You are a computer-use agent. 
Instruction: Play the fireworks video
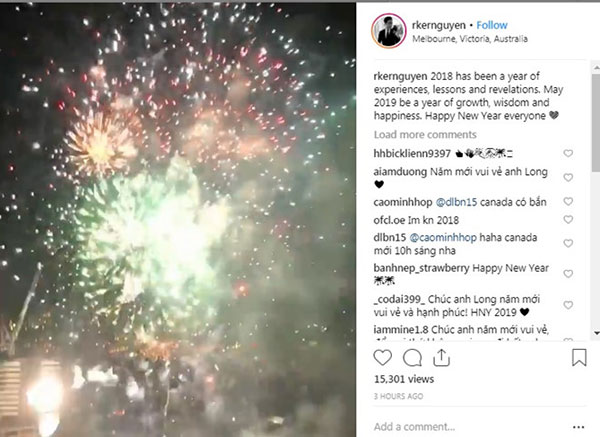click(178, 220)
